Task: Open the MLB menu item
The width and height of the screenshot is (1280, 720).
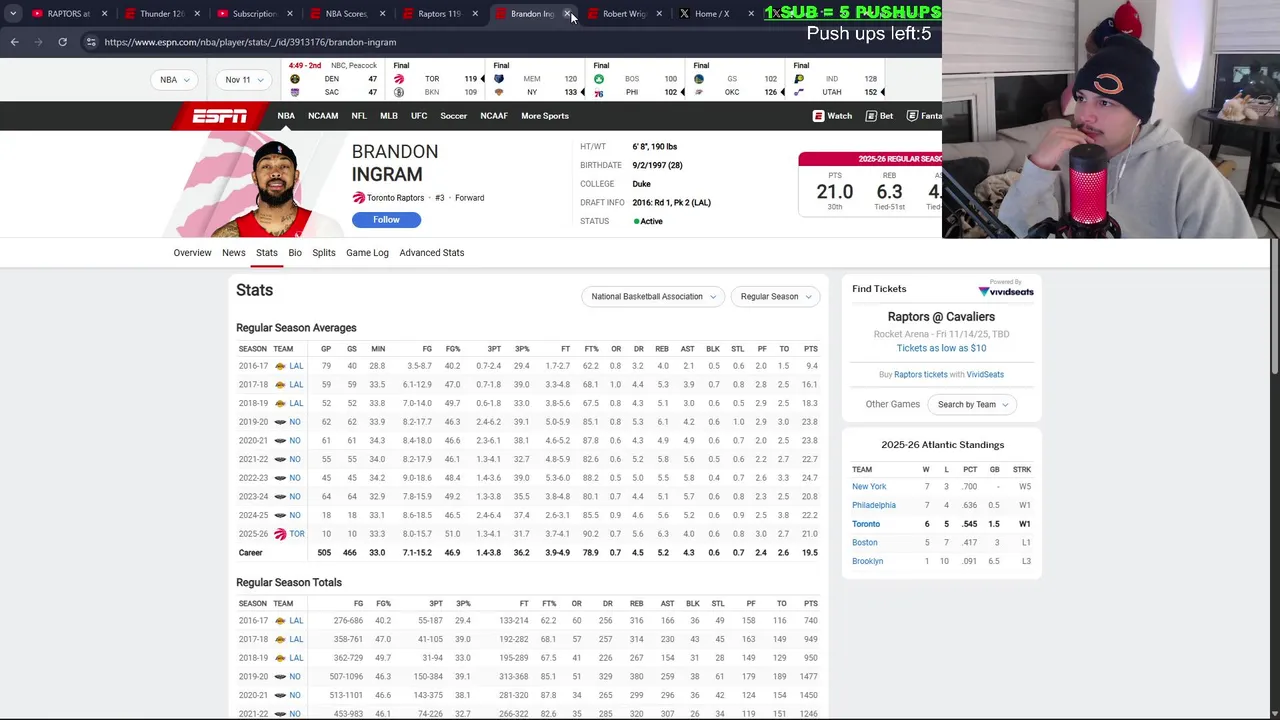Action: coord(389,116)
